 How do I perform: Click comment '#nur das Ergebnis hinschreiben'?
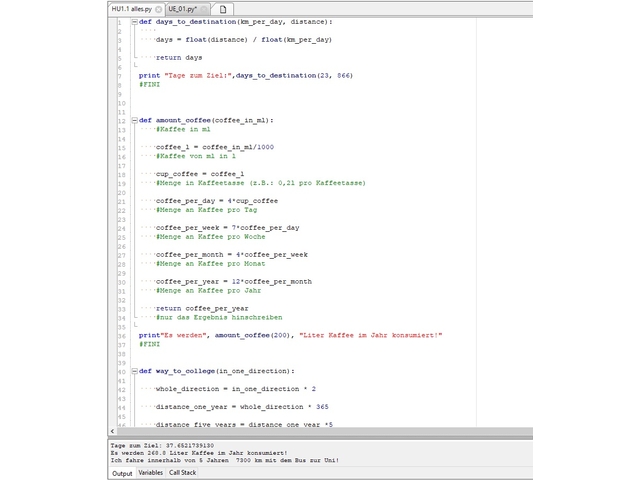[x=219, y=318]
